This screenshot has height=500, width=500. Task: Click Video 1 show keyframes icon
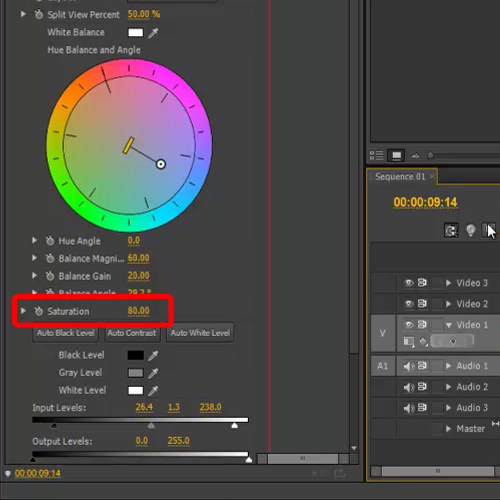point(423,341)
